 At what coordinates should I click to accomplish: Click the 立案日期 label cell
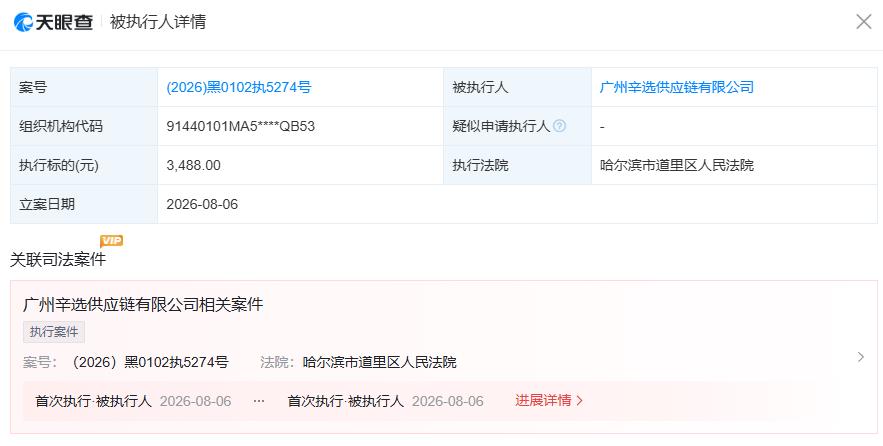point(84,204)
